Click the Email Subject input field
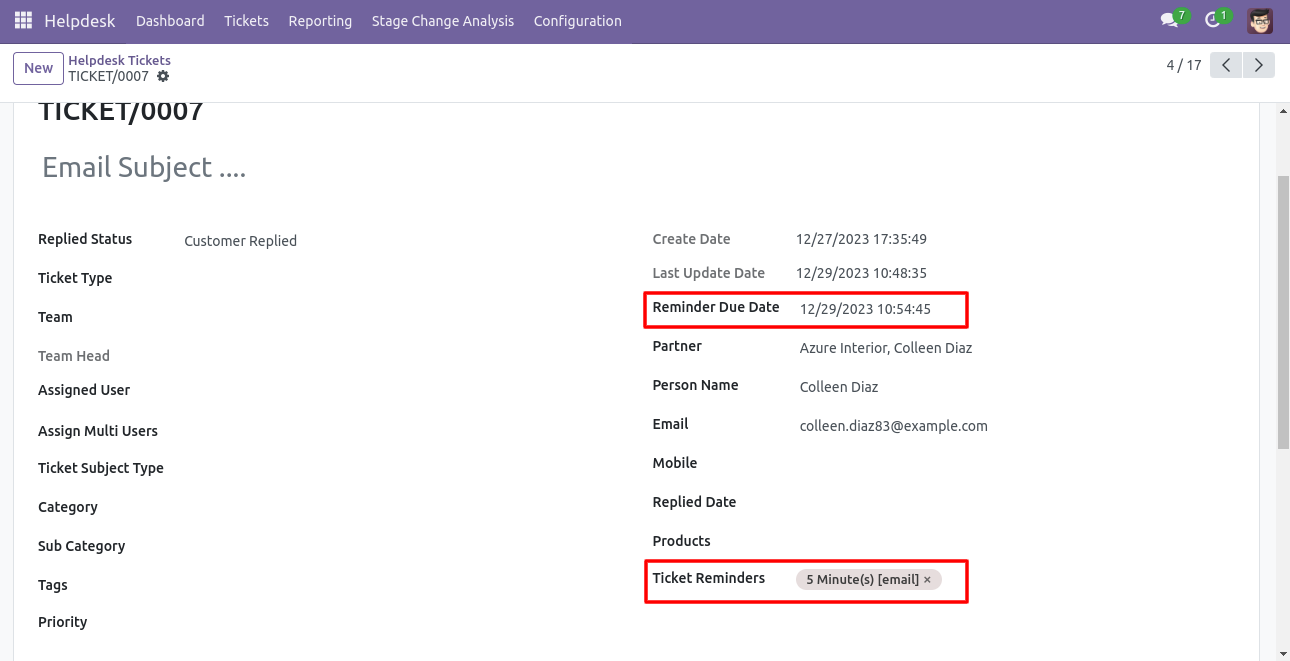 click(x=636, y=168)
